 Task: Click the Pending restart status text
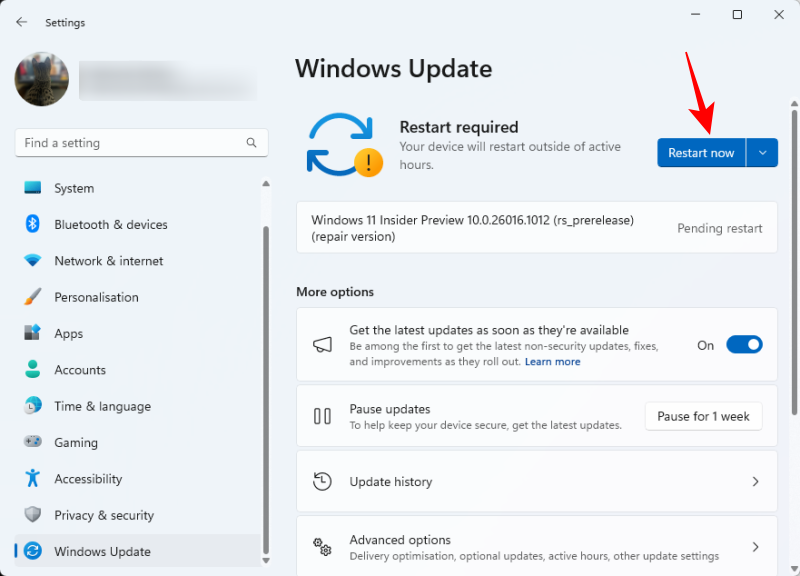pyautogui.click(x=719, y=228)
